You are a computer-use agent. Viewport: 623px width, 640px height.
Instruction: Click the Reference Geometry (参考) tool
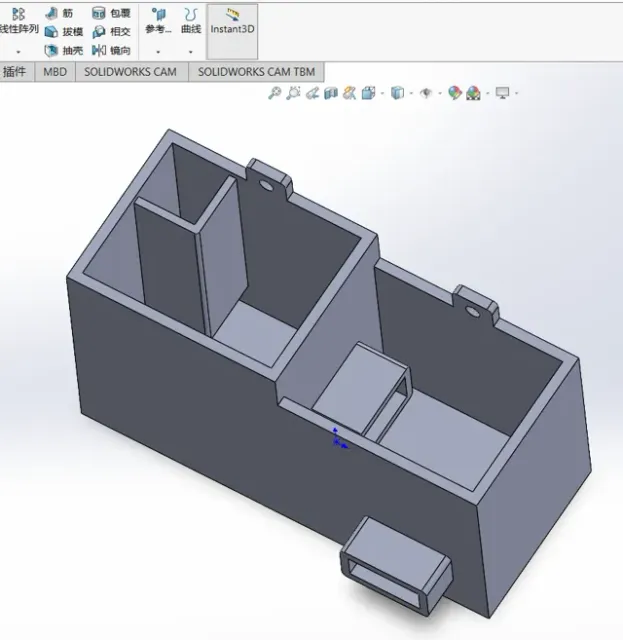(x=158, y=20)
